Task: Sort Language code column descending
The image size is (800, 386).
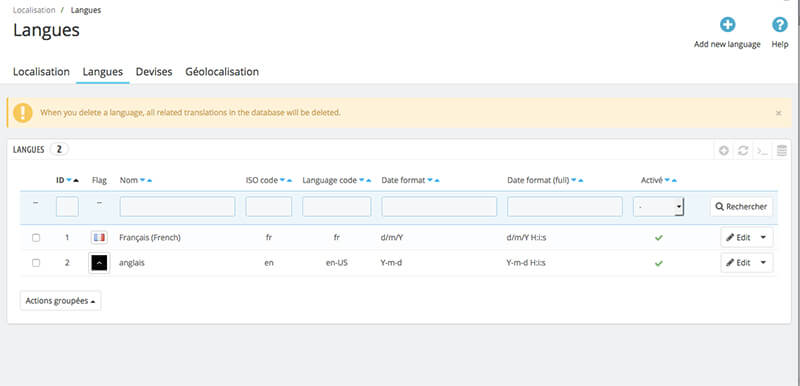Action: 362,181
